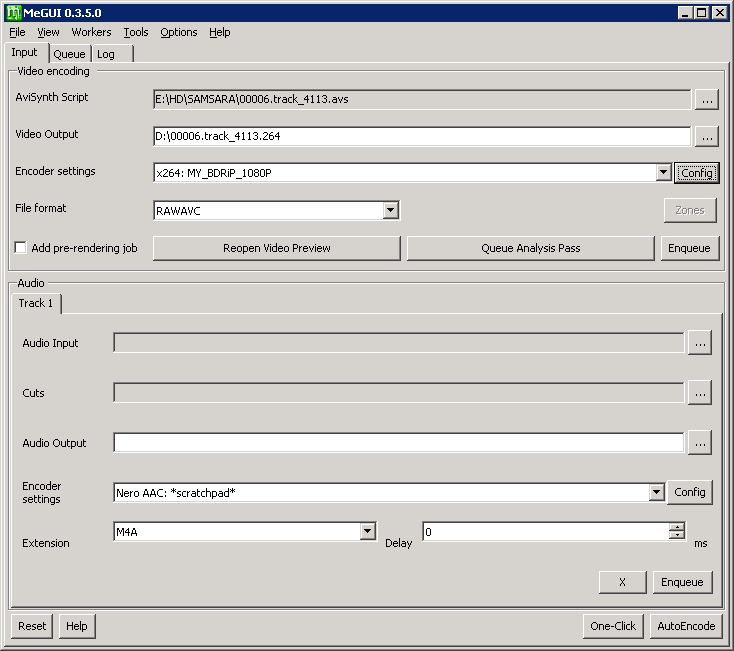Open the Tools menu
Image resolution: width=734 pixels, height=651 pixels.
coord(136,32)
